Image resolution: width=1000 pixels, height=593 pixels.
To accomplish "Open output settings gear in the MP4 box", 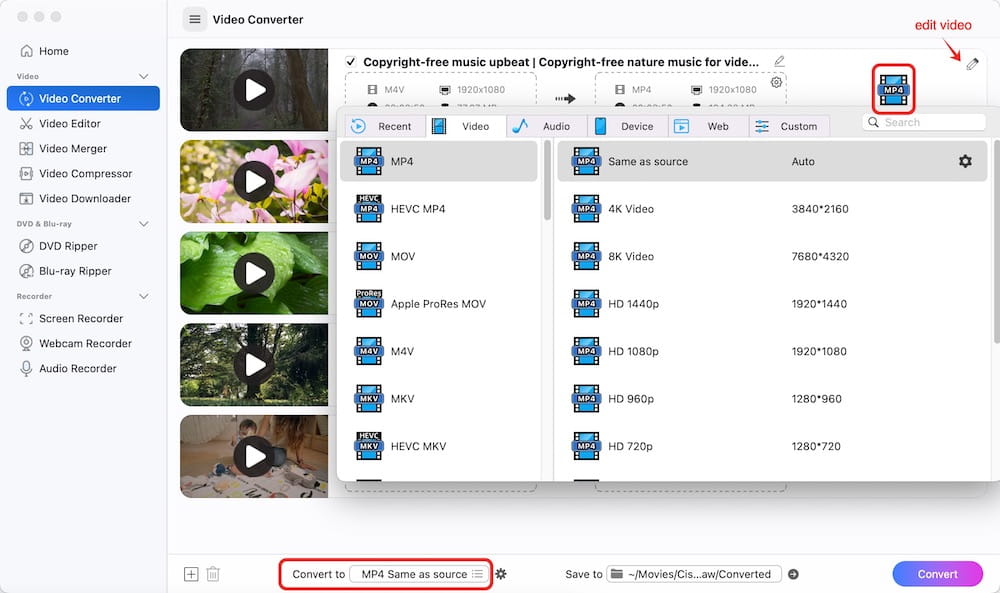I will click(x=776, y=82).
